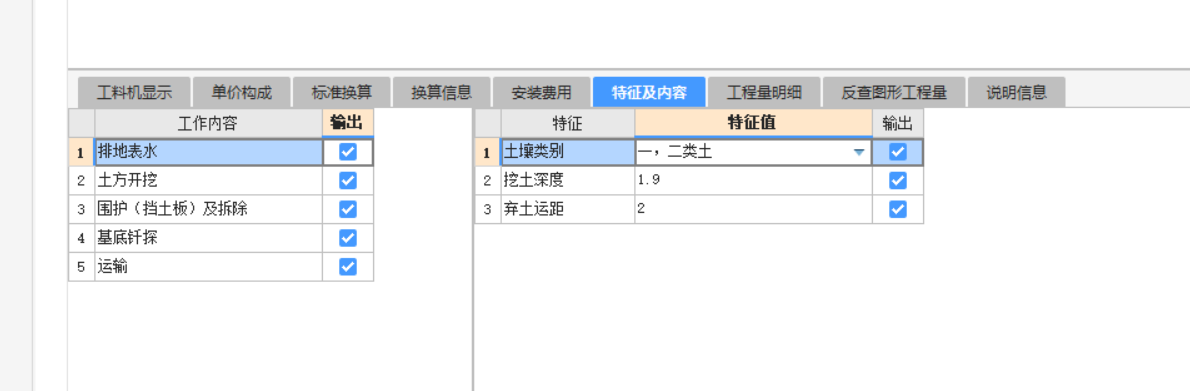Open the 安装费用 tab
1190x391 pixels.
(x=542, y=93)
